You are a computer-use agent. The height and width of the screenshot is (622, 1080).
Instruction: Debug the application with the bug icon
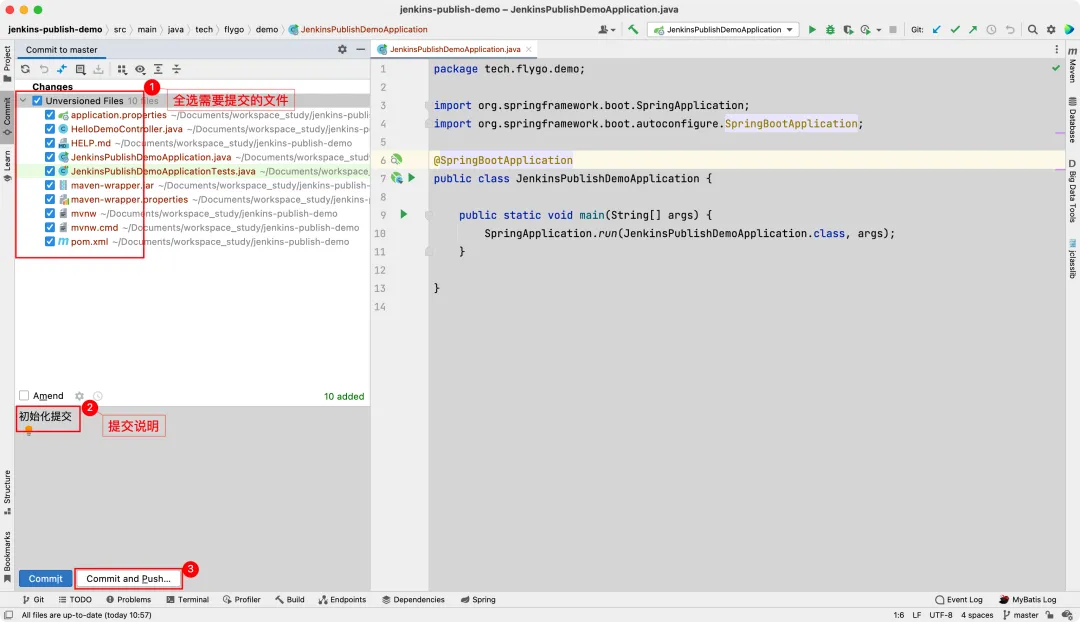coord(830,30)
